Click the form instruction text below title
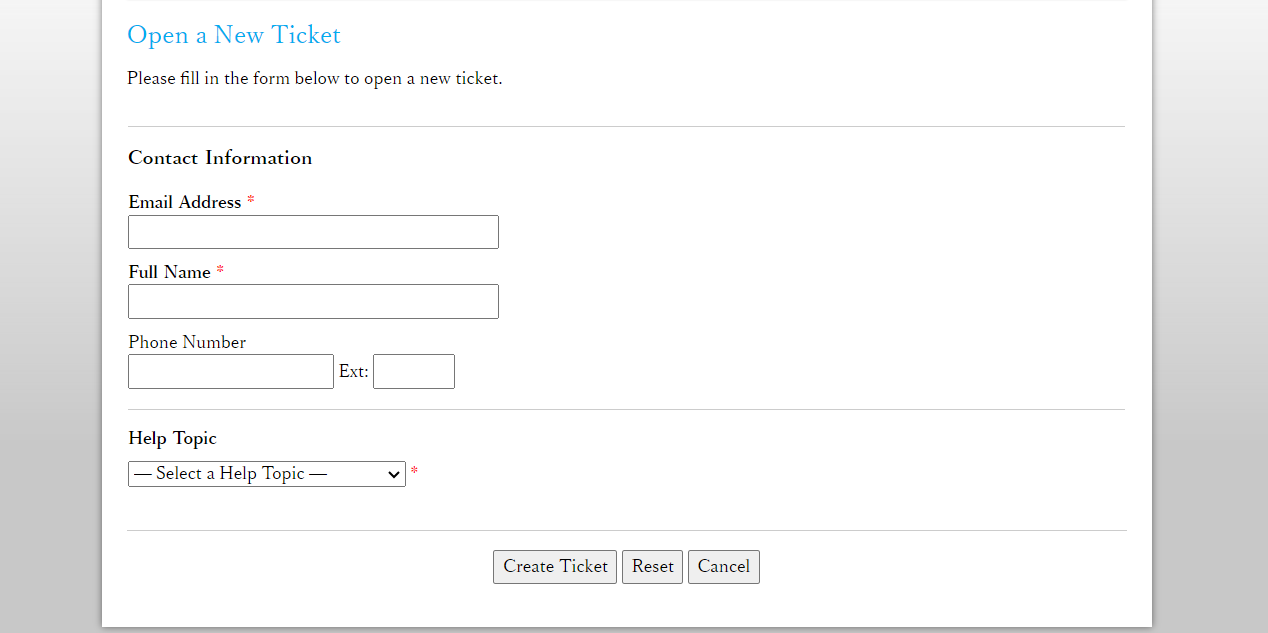 tap(315, 79)
